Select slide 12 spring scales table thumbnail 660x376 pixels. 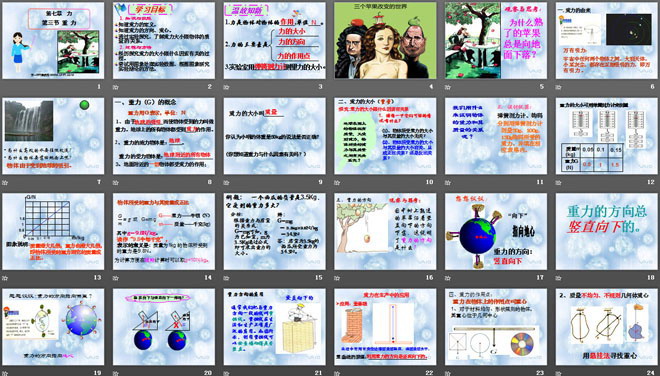[607, 136]
